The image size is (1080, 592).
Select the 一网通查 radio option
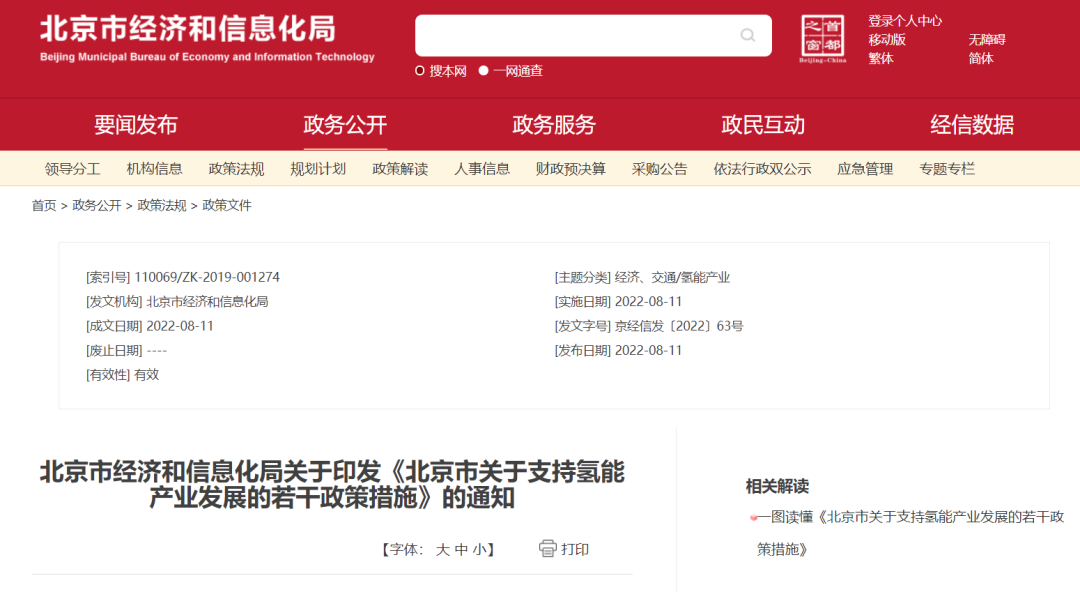(x=484, y=71)
